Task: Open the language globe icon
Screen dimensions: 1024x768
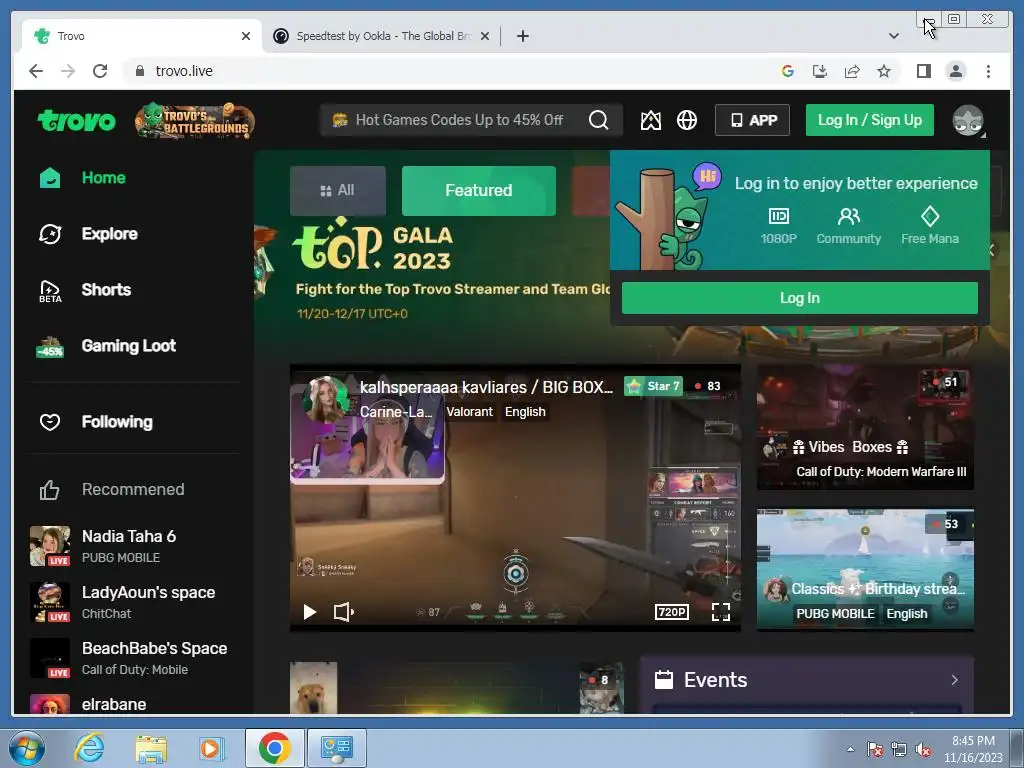Action: (x=686, y=120)
